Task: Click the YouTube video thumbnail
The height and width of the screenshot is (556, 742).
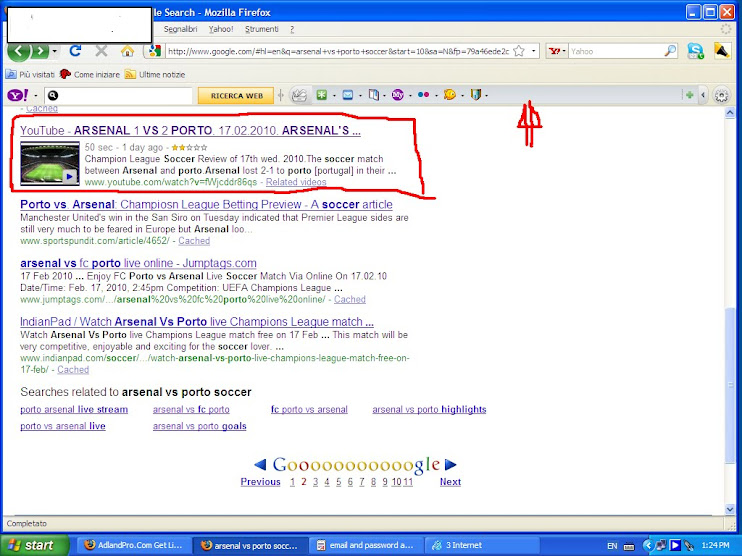Action: [x=50, y=163]
